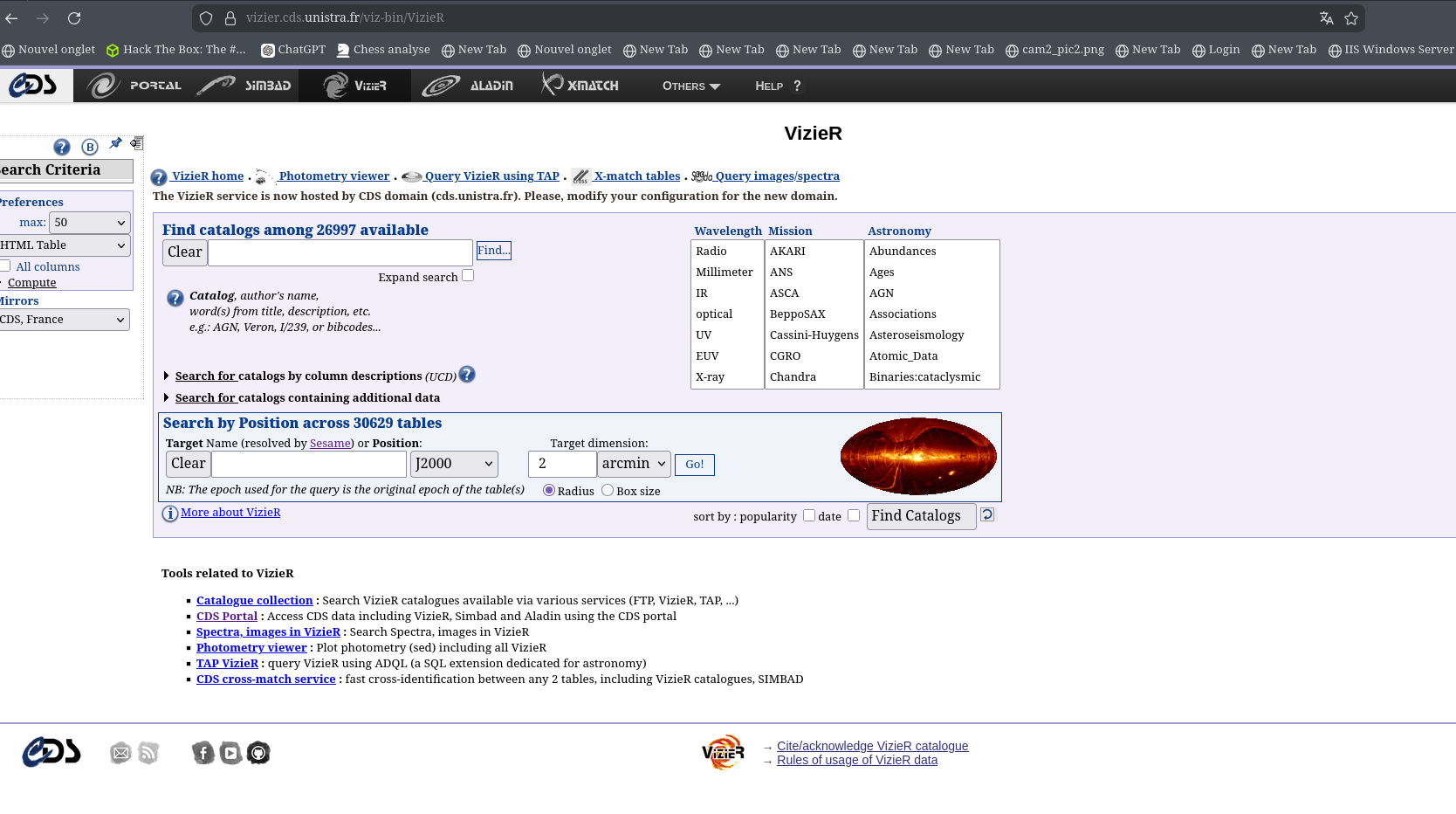Open the Query VizieR using TAP link
1456x814 pixels.
[491, 176]
